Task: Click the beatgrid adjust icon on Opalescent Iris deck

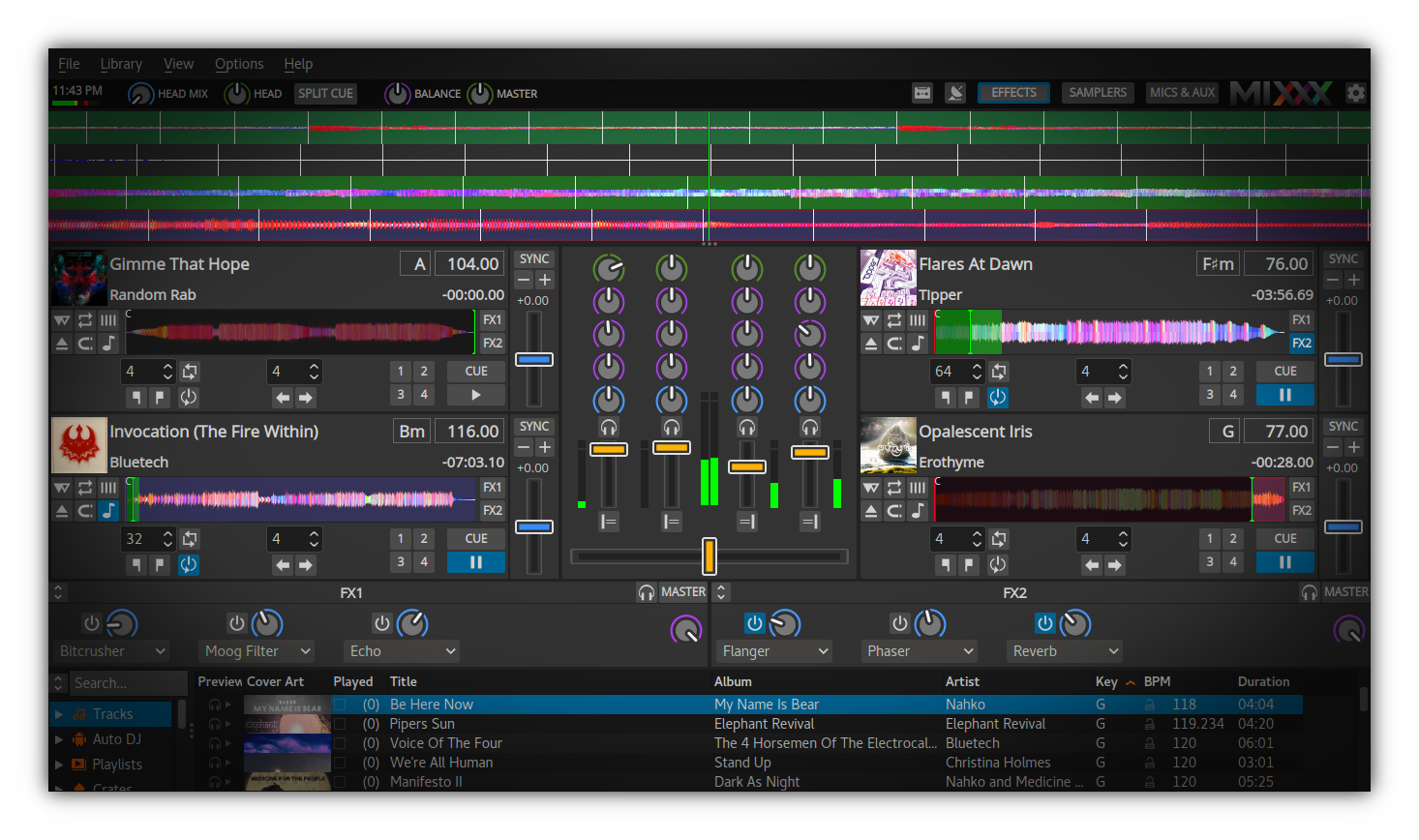Action: [x=917, y=488]
